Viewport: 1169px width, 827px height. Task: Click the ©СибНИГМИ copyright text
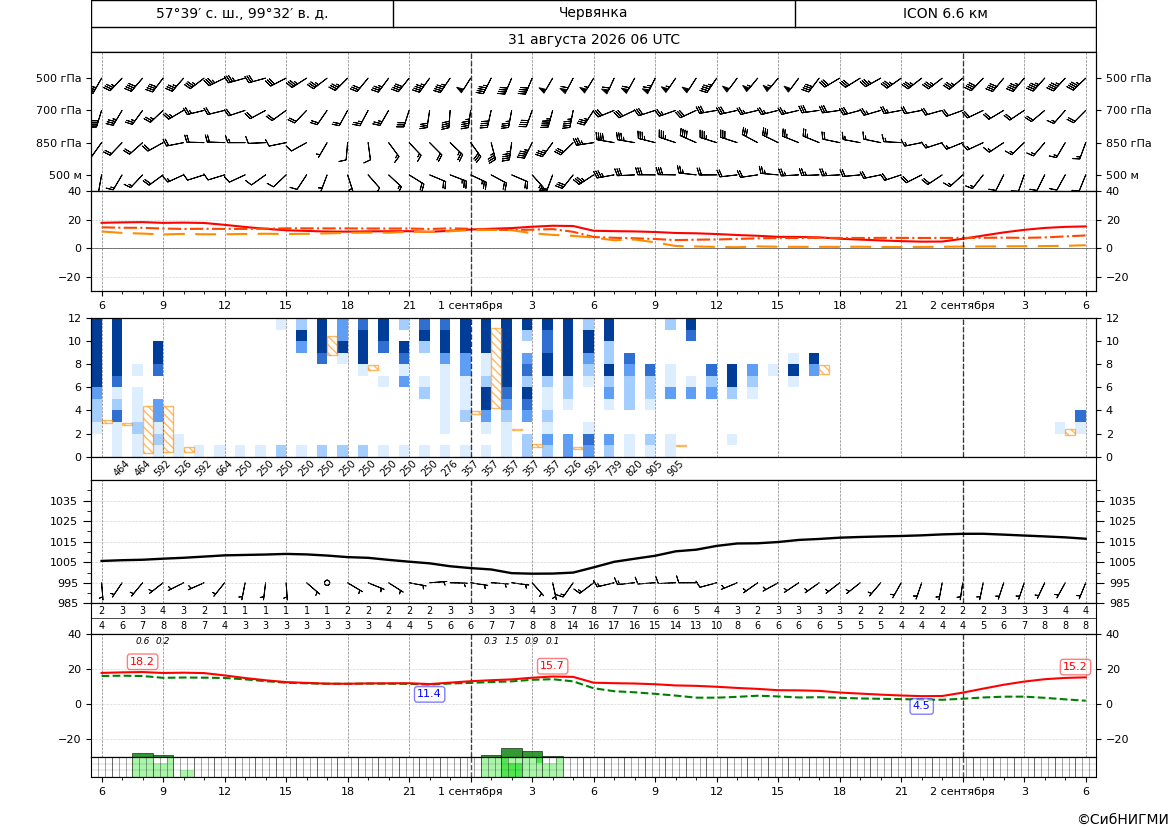pos(1123,819)
